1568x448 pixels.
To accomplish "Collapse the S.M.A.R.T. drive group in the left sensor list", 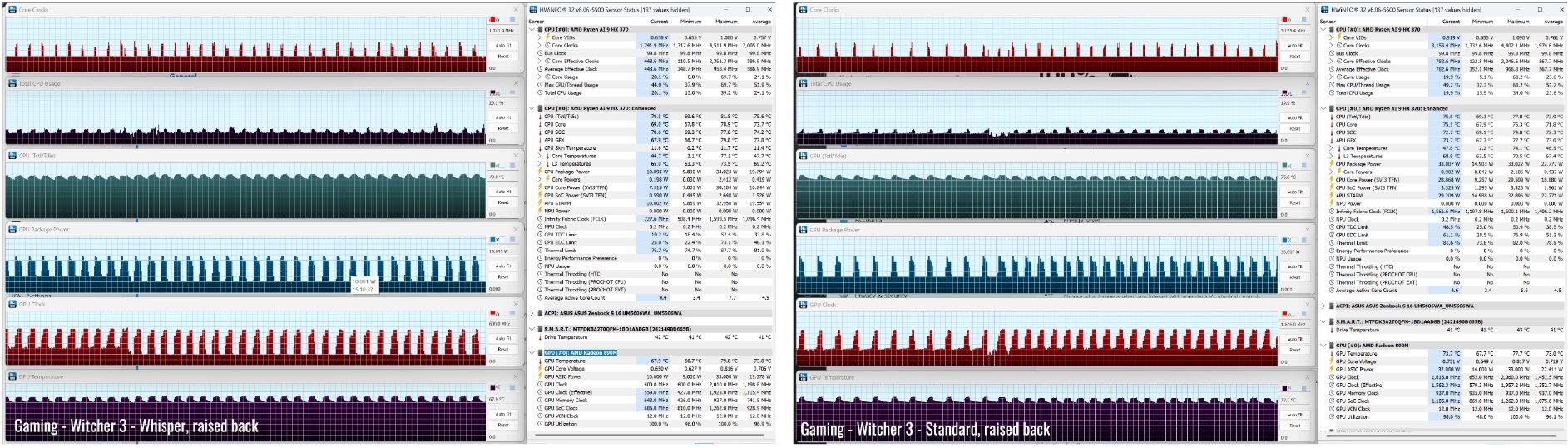I will (532, 329).
